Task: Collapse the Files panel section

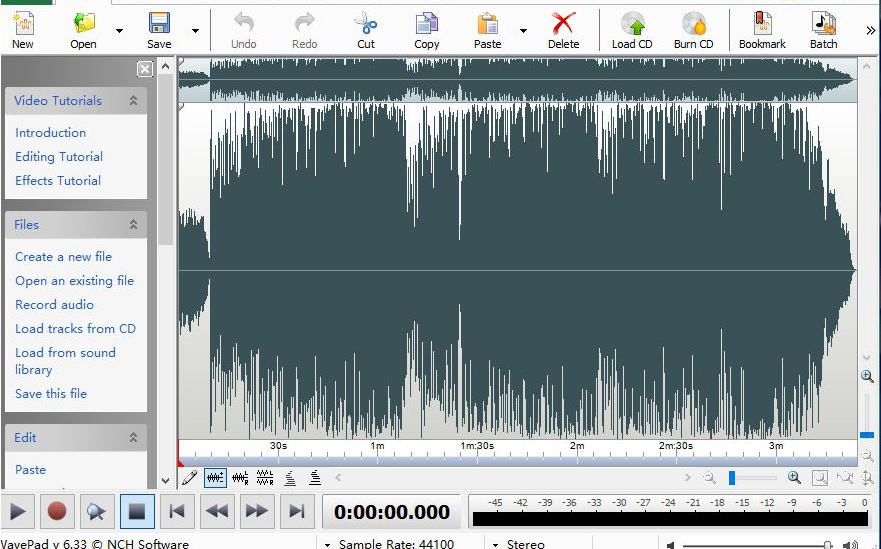Action: click(133, 225)
